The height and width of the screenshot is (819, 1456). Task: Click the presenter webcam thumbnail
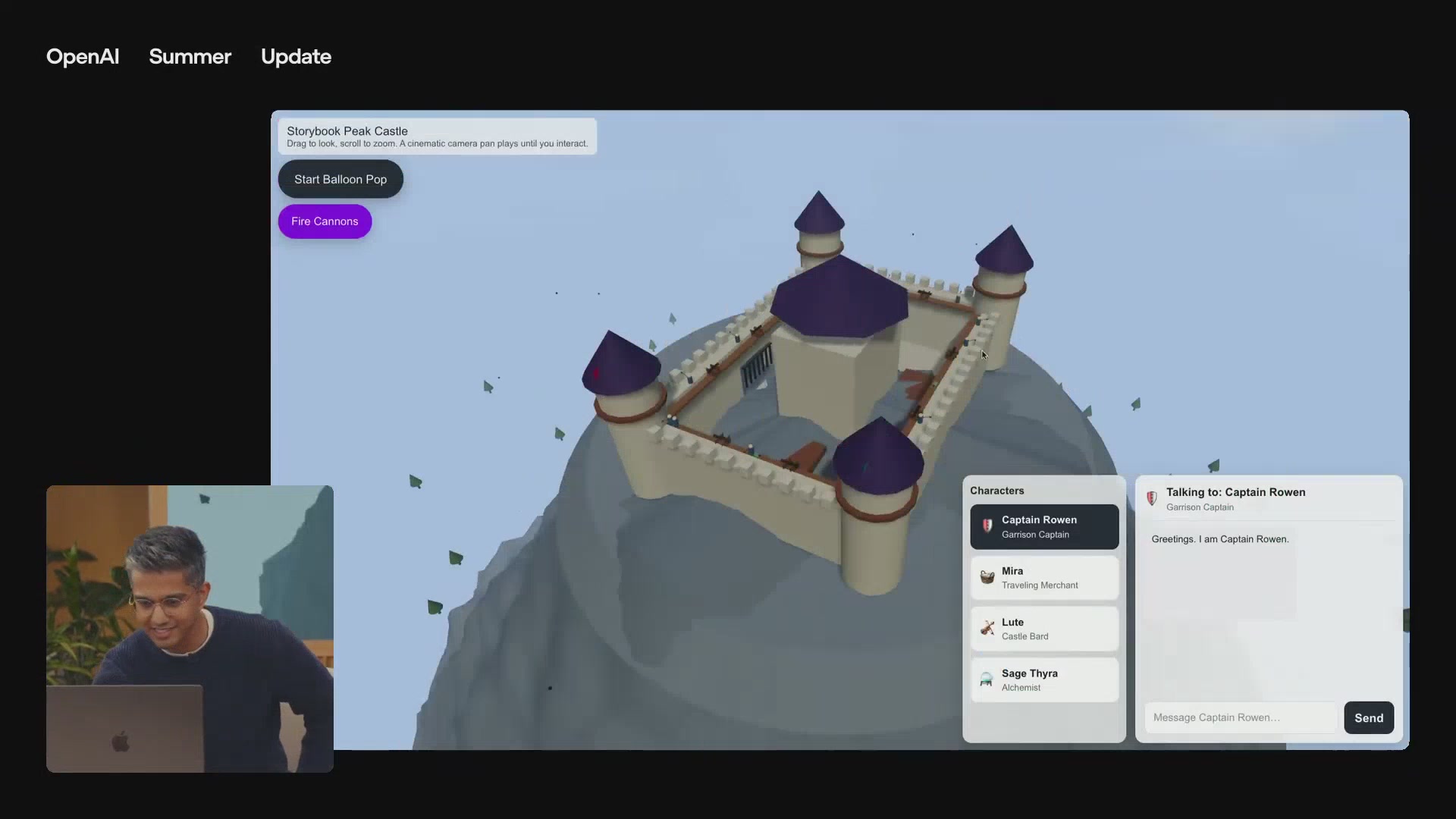coord(189,628)
